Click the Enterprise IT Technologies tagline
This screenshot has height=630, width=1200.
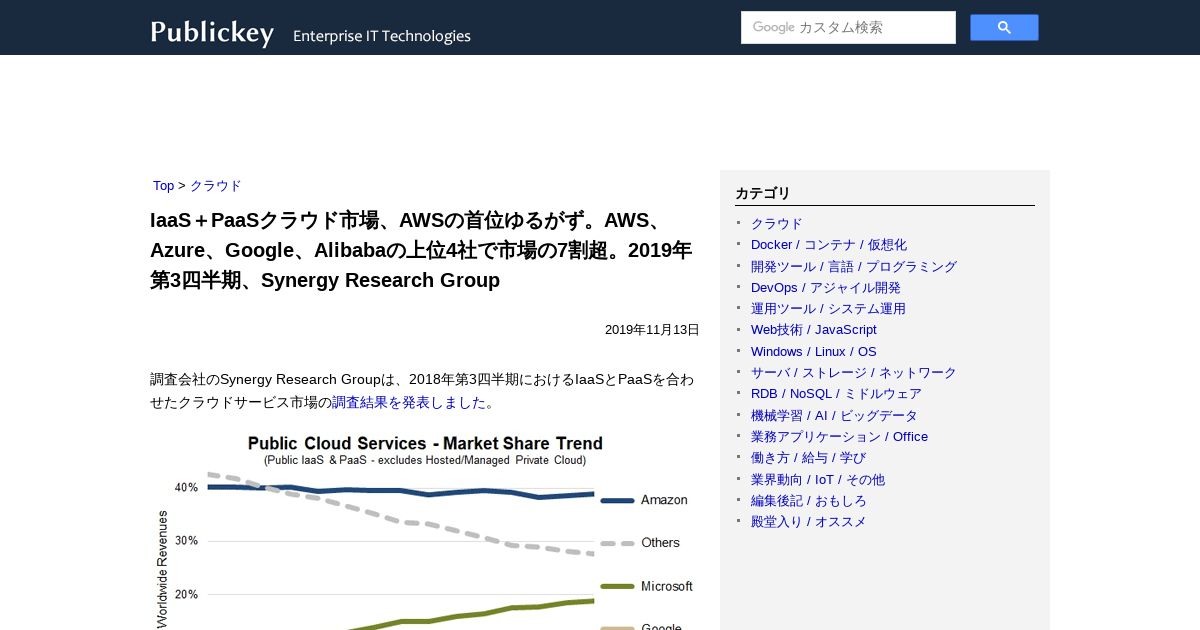click(x=382, y=36)
